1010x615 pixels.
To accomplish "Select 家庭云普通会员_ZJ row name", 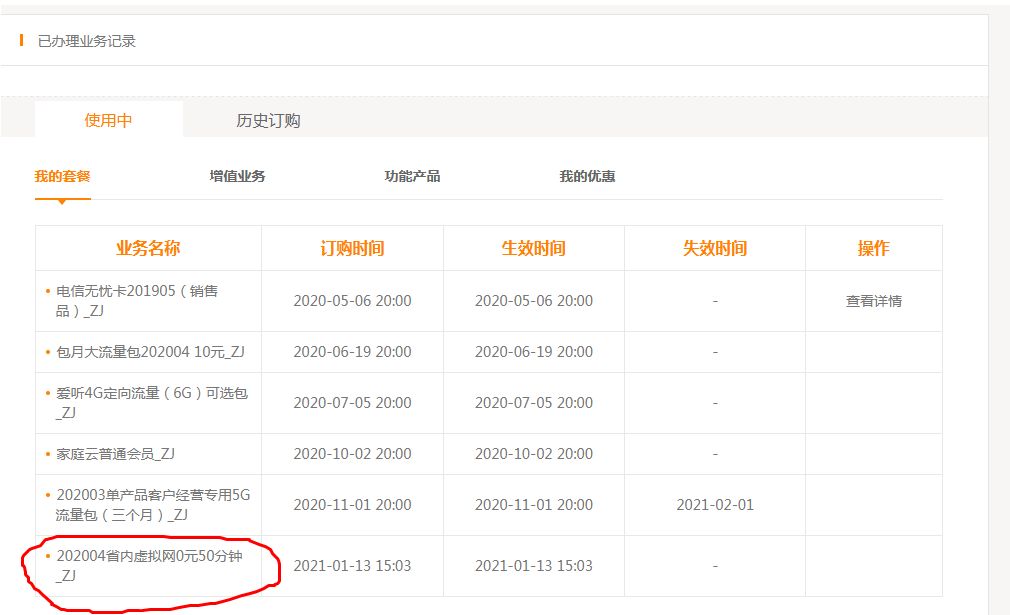I will (115, 454).
